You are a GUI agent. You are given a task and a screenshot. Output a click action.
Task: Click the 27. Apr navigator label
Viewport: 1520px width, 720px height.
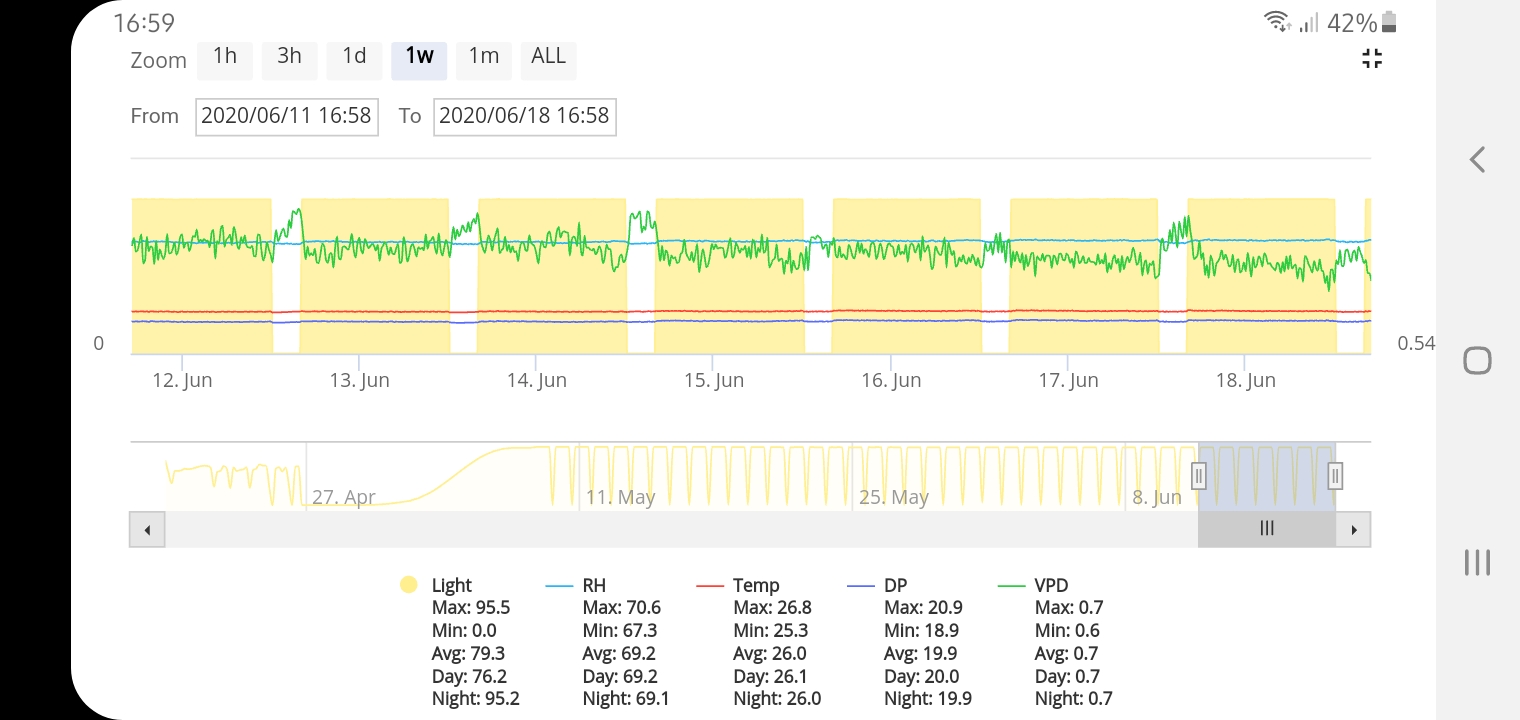coord(344,497)
